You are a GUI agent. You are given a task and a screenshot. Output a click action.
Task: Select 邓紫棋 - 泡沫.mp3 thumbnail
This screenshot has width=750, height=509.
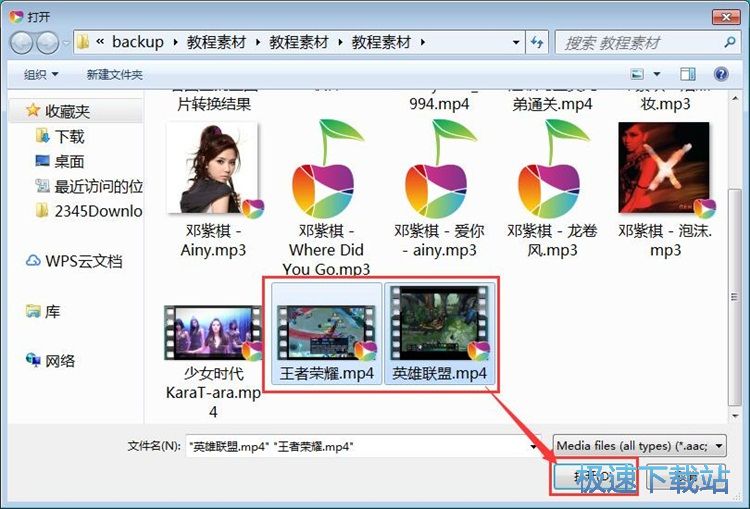coord(665,167)
